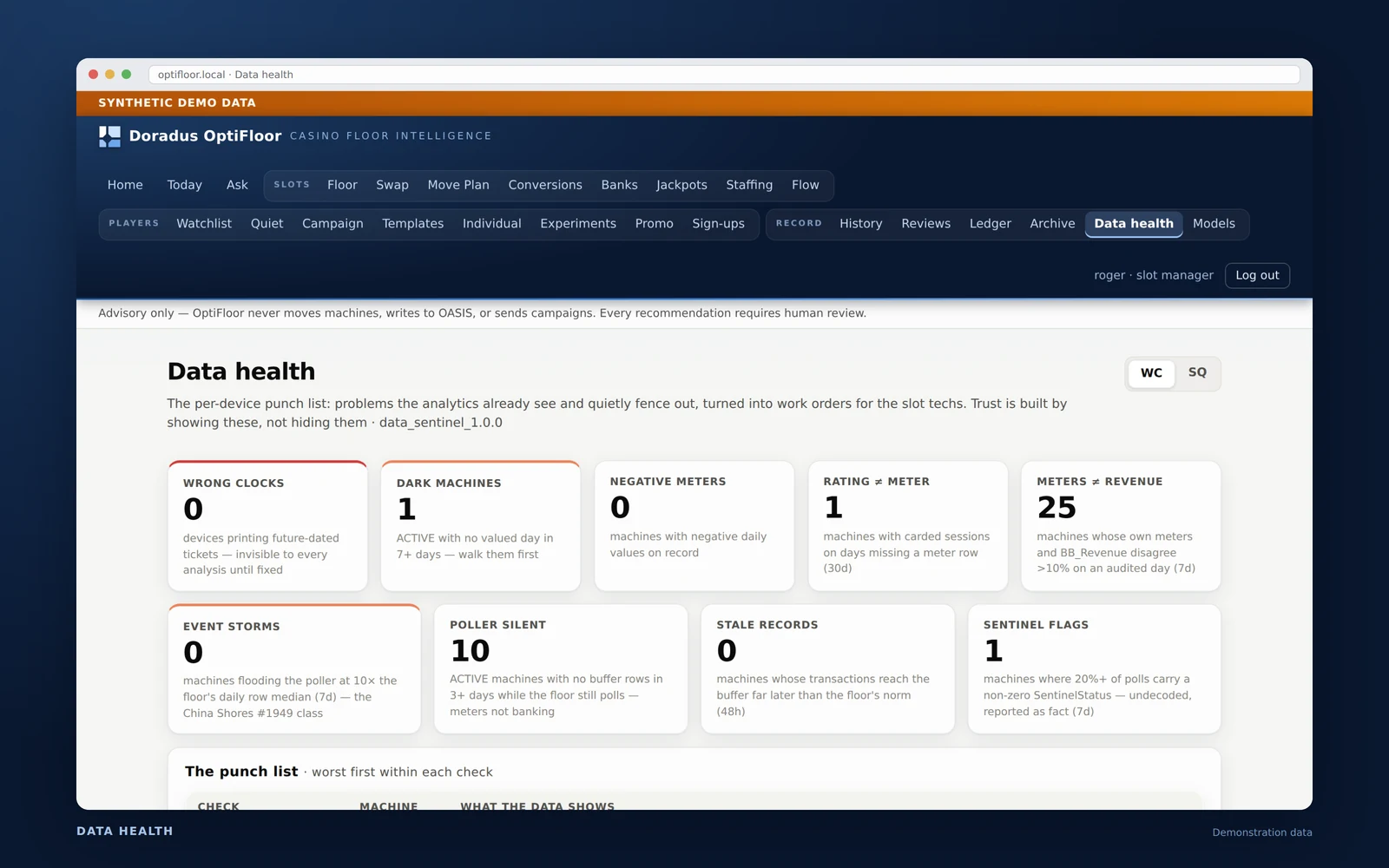Click 'The punch list' section title
This screenshot has height=868, width=1389.
pos(241,772)
